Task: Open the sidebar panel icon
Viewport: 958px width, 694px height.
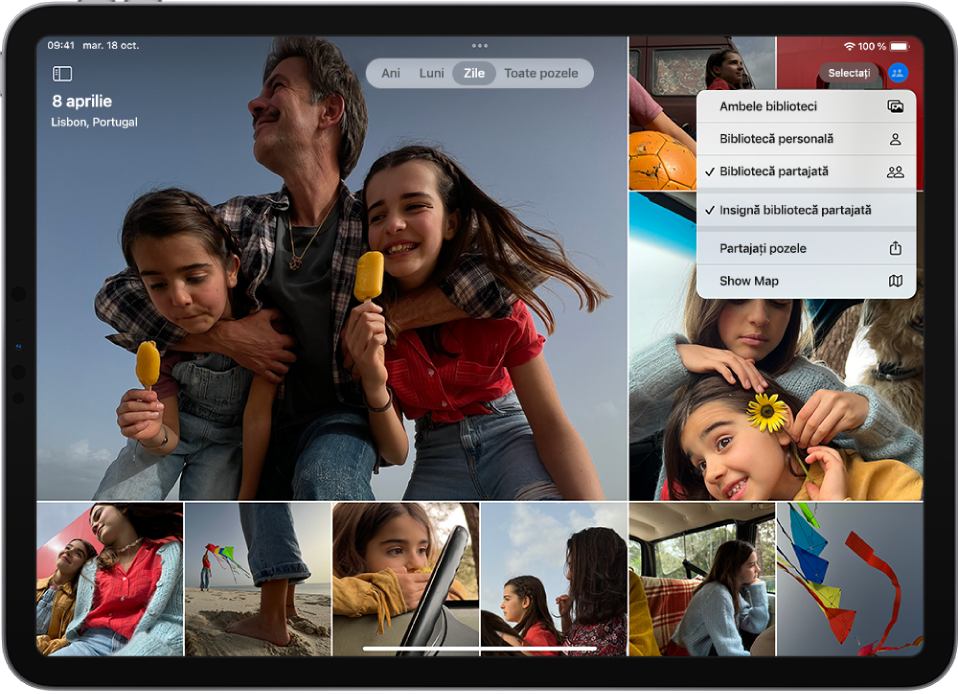Action: point(62,74)
